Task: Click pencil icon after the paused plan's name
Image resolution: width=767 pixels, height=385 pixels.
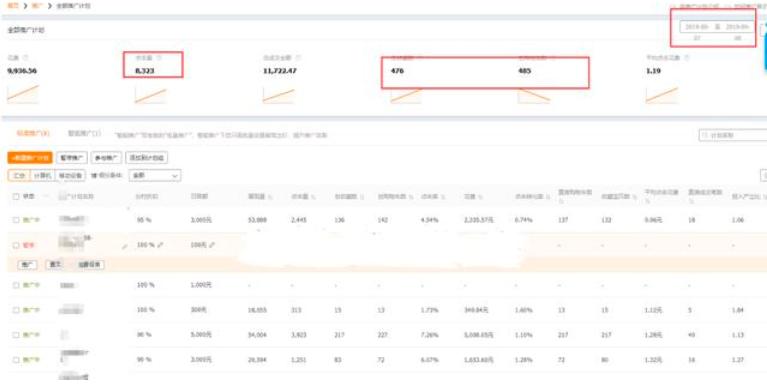Action: 124,247
